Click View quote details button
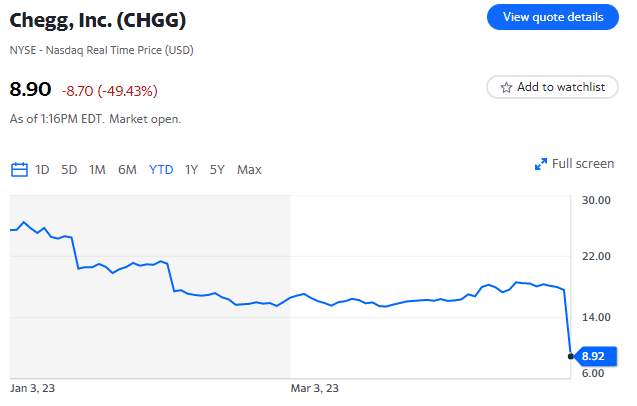The image size is (637, 406). [x=552, y=17]
